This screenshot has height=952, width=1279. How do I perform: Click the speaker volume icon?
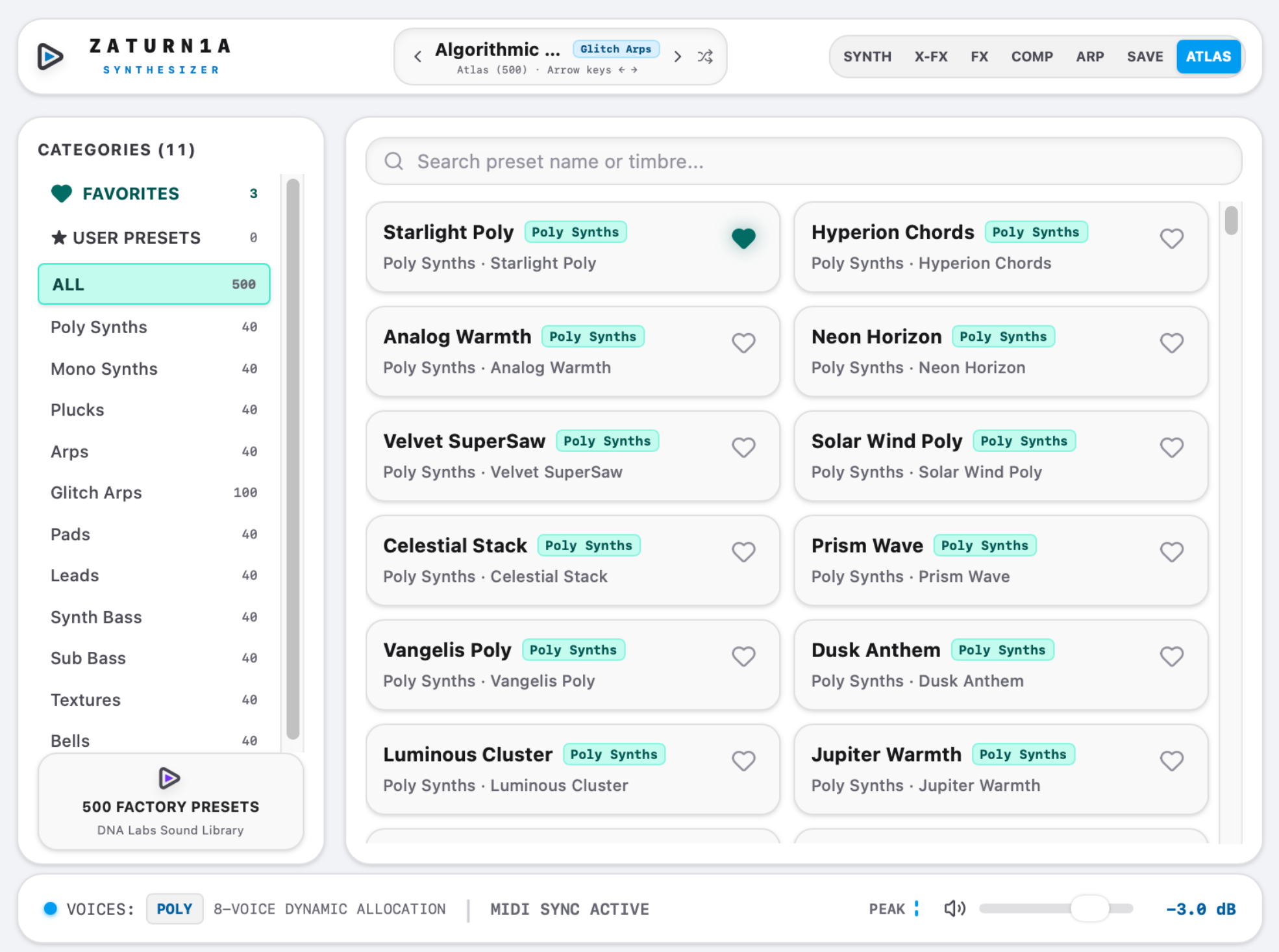click(x=954, y=908)
